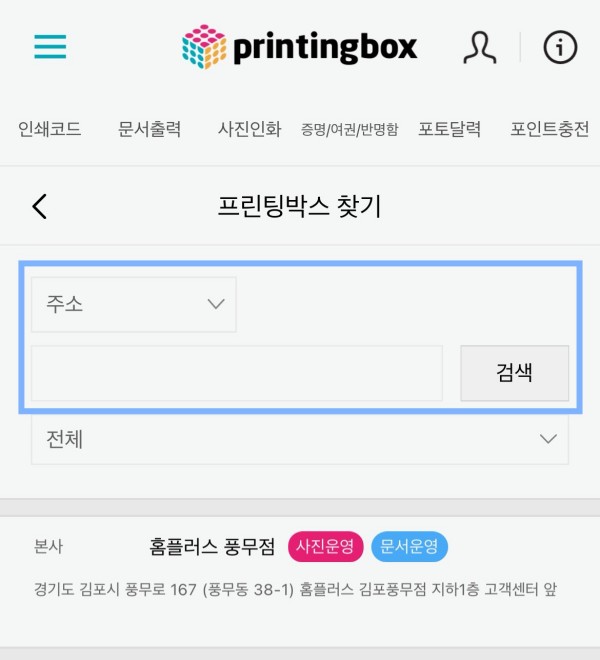Click the 사진운영 pink badge
Viewport: 600px width, 660px height.
pyautogui.click(x=324, y=547)
